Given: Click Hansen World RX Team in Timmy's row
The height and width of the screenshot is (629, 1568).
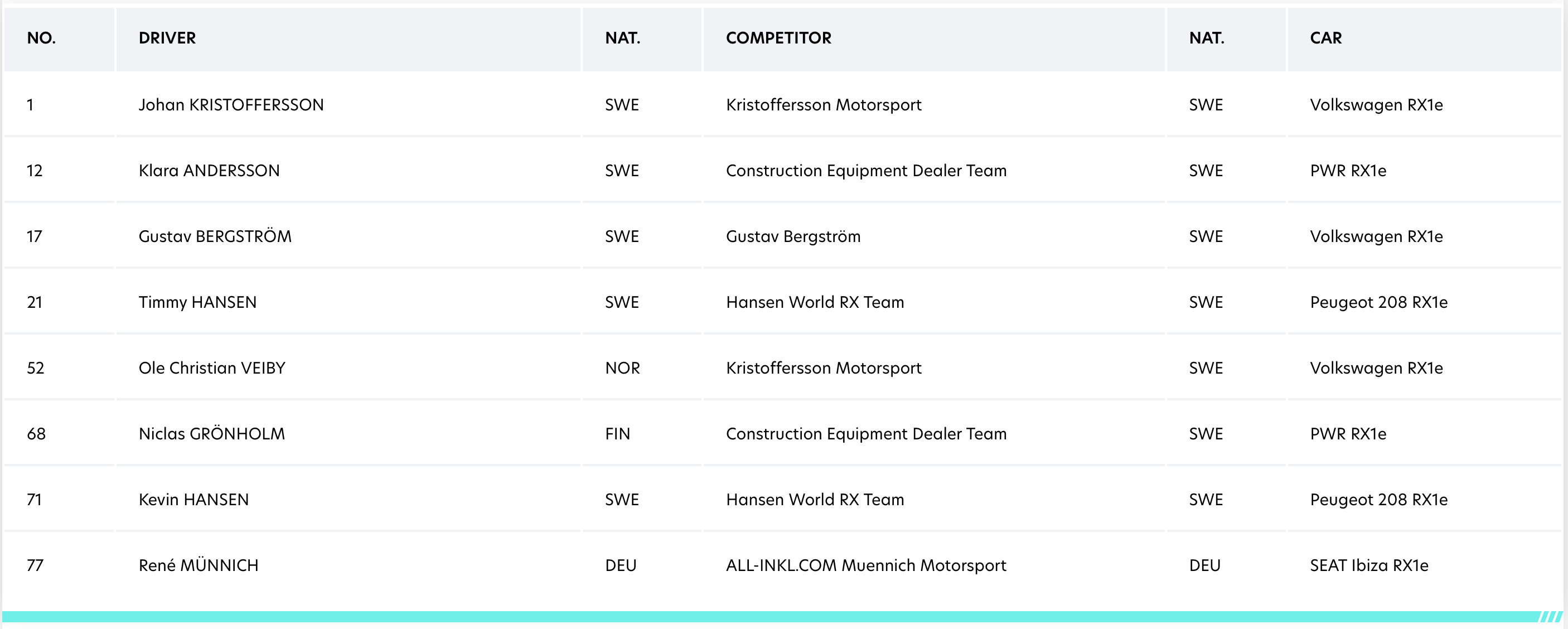Looking at the screenshot, I should pyautogui.click(x=815, y=302).
